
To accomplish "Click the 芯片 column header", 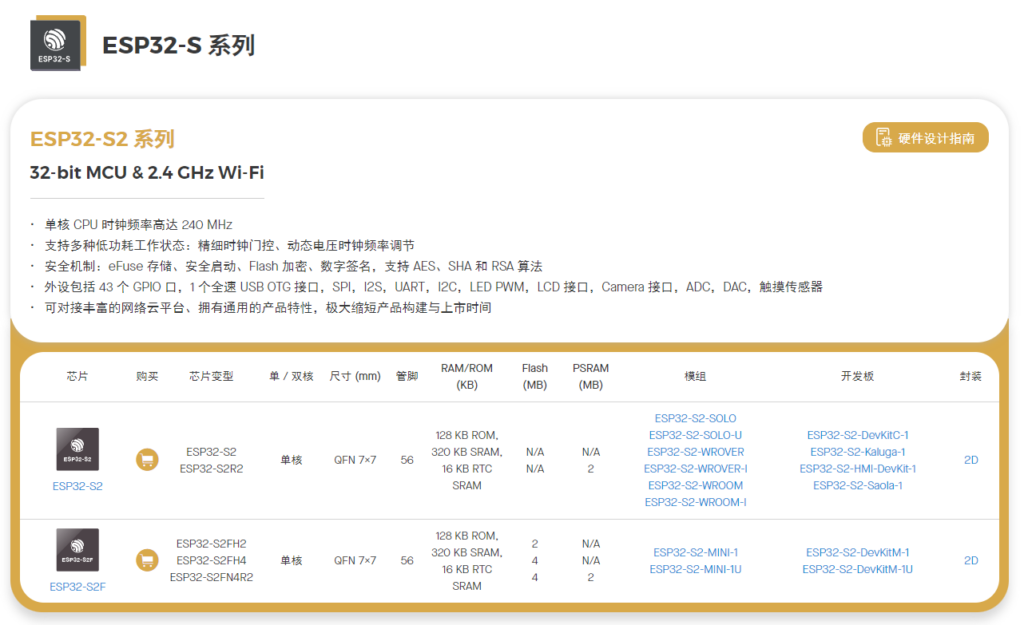I will (x=77, y=376).
